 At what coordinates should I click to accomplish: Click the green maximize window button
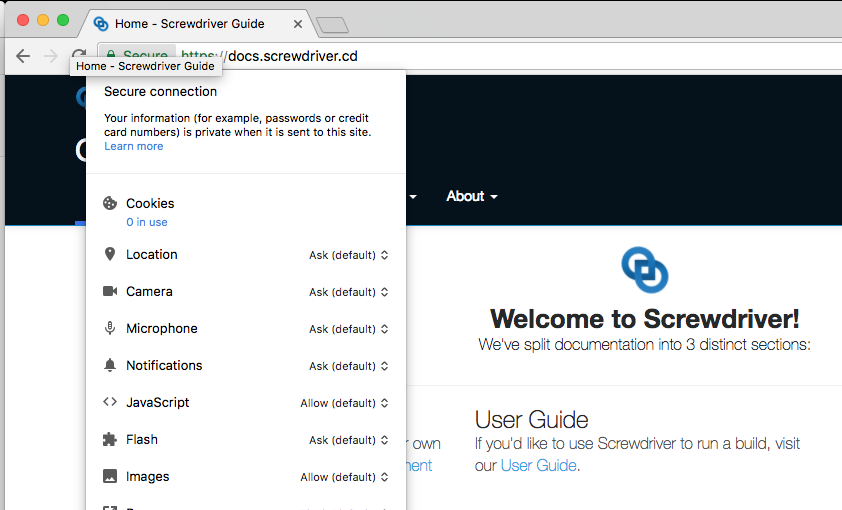click(63, 20)
